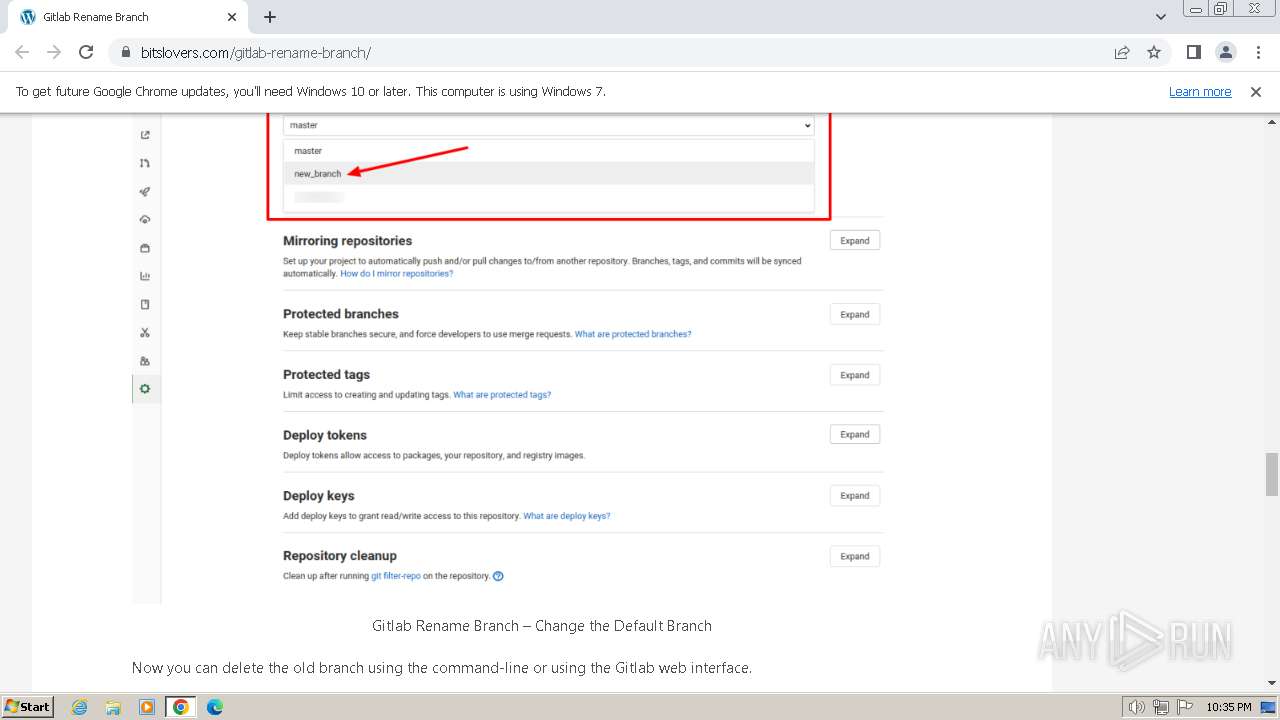Image resolution: width=1280 pixels, height=720 pixels.
Task: Select the Gitlab Rename Branch tab
Action: [x=120, y=17]
